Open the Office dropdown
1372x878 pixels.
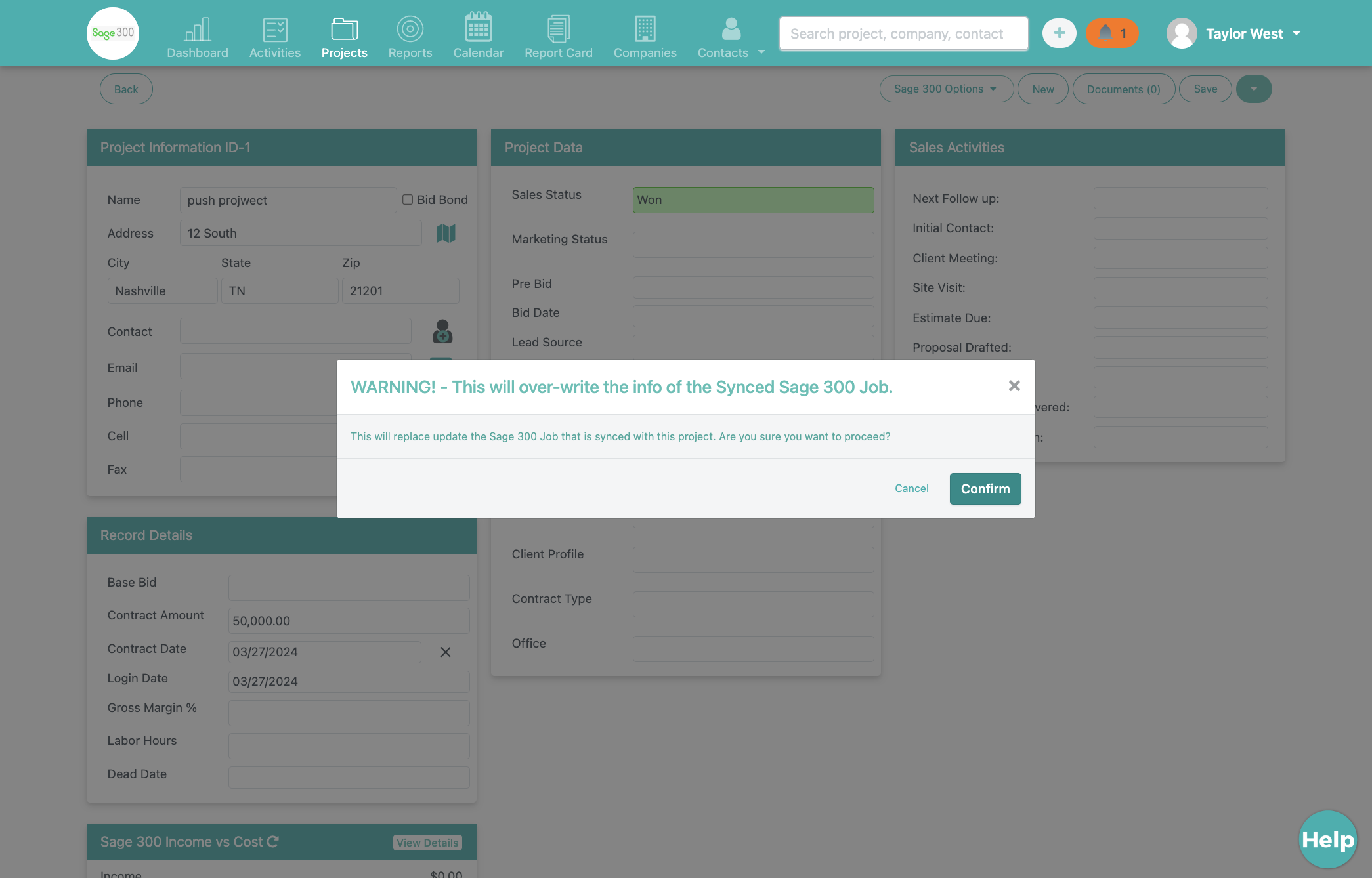click(753, 649)
